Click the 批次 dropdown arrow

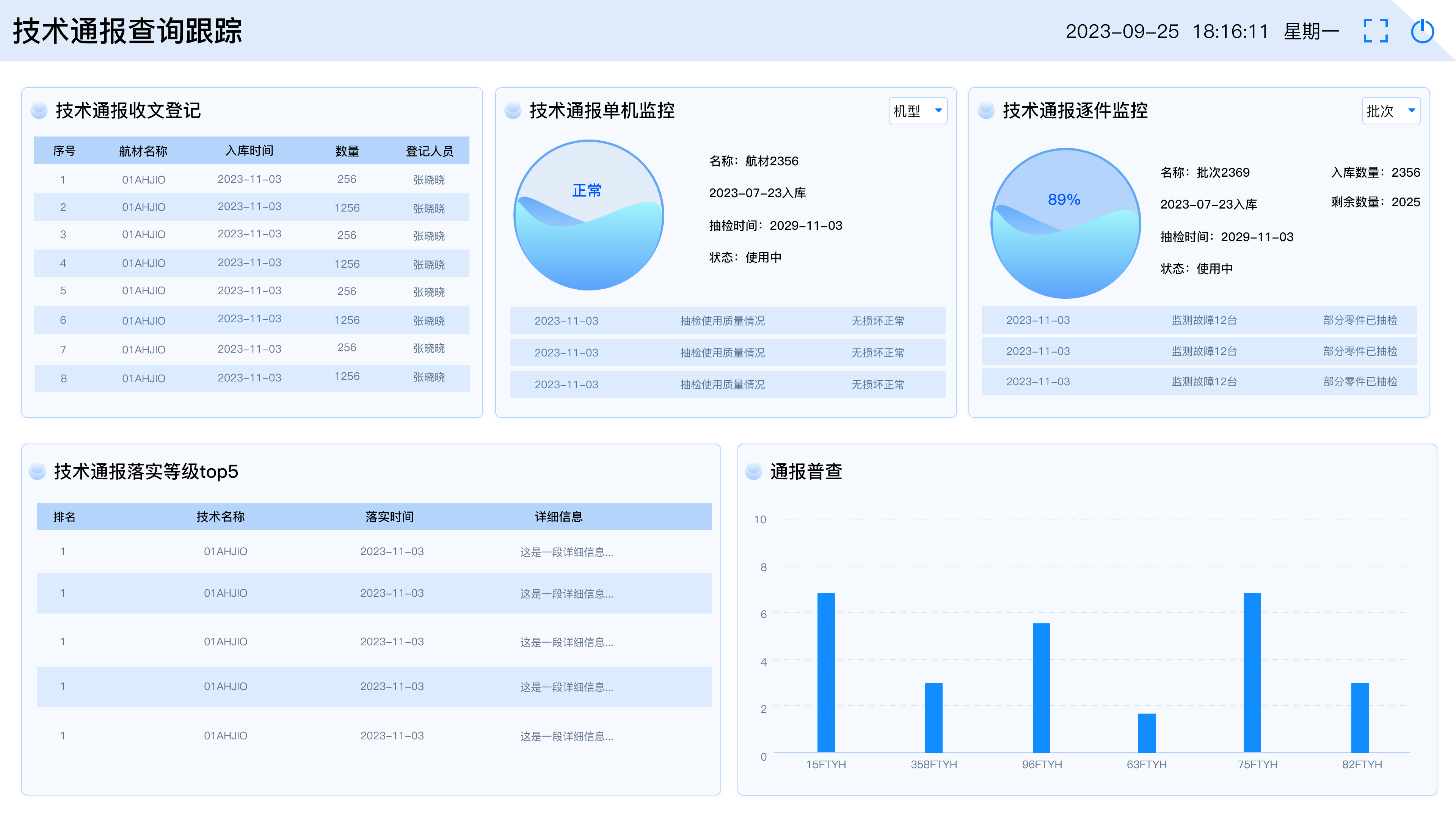[1411, 111]
